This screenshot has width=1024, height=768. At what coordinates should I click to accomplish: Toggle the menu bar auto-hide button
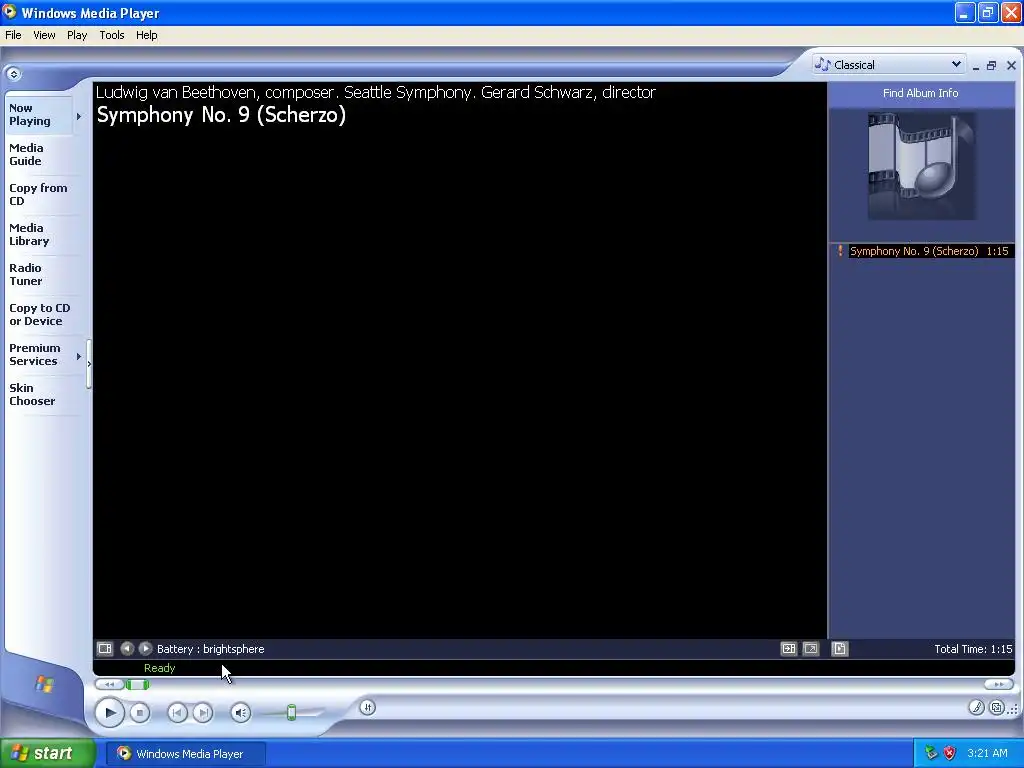point(14,74)
